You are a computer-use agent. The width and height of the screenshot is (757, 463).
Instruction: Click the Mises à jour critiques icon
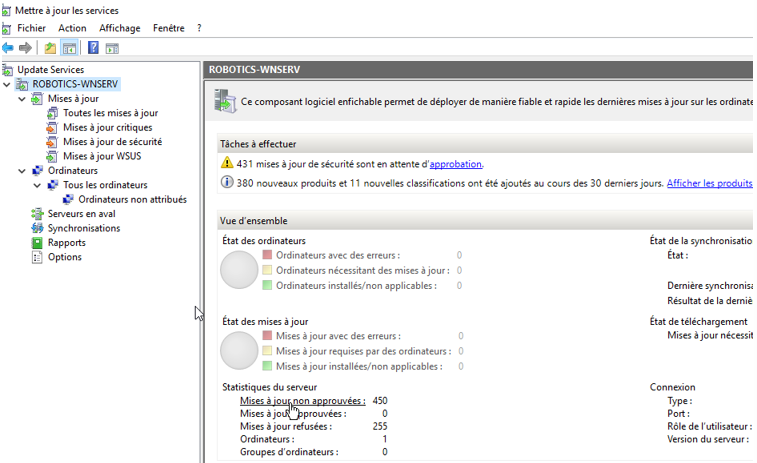pos(52,128)
